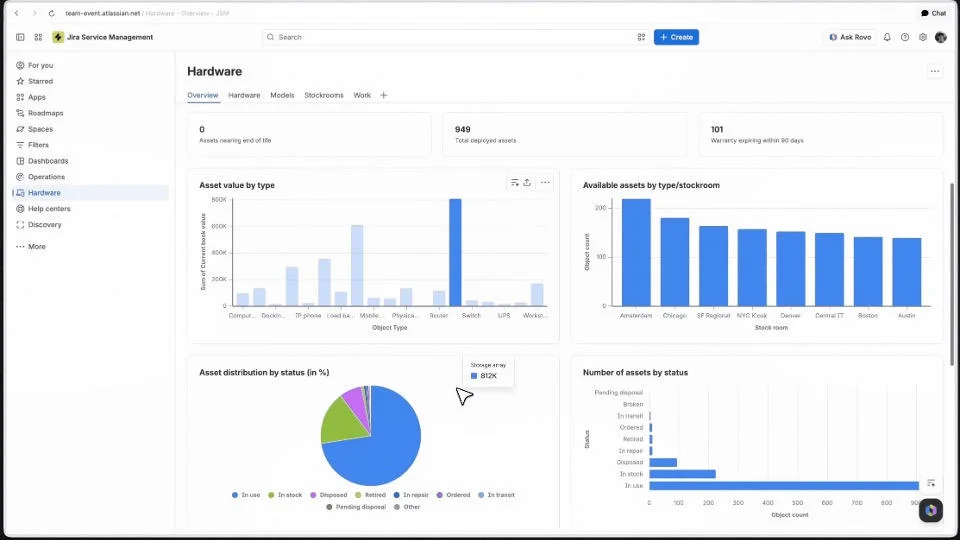Click the page vertical scrollbar

(x=952, y=274)
